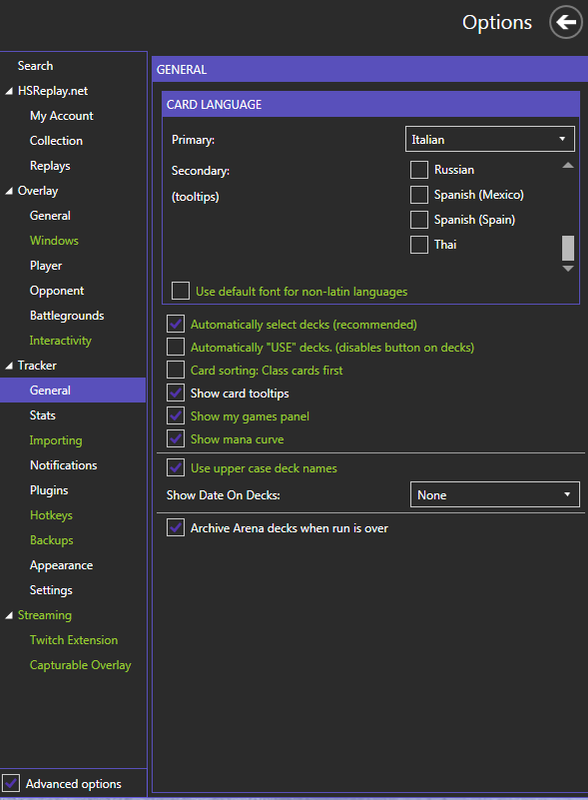Check the Russian secondary language box
The width and height of the screenshot is (588, 800).
coord(419,170)
